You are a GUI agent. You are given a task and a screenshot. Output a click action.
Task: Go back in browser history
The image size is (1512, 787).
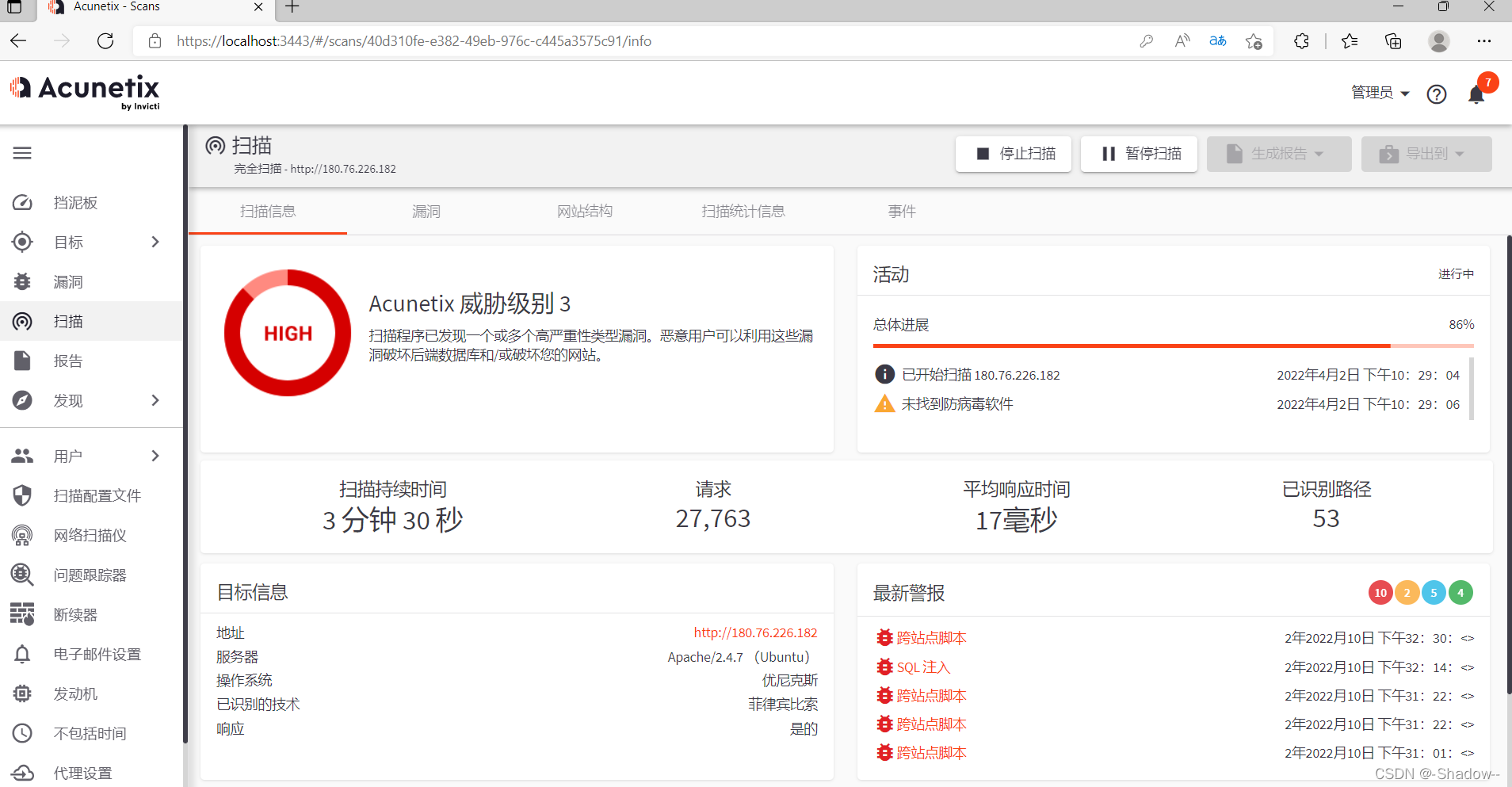pos(19,41)
